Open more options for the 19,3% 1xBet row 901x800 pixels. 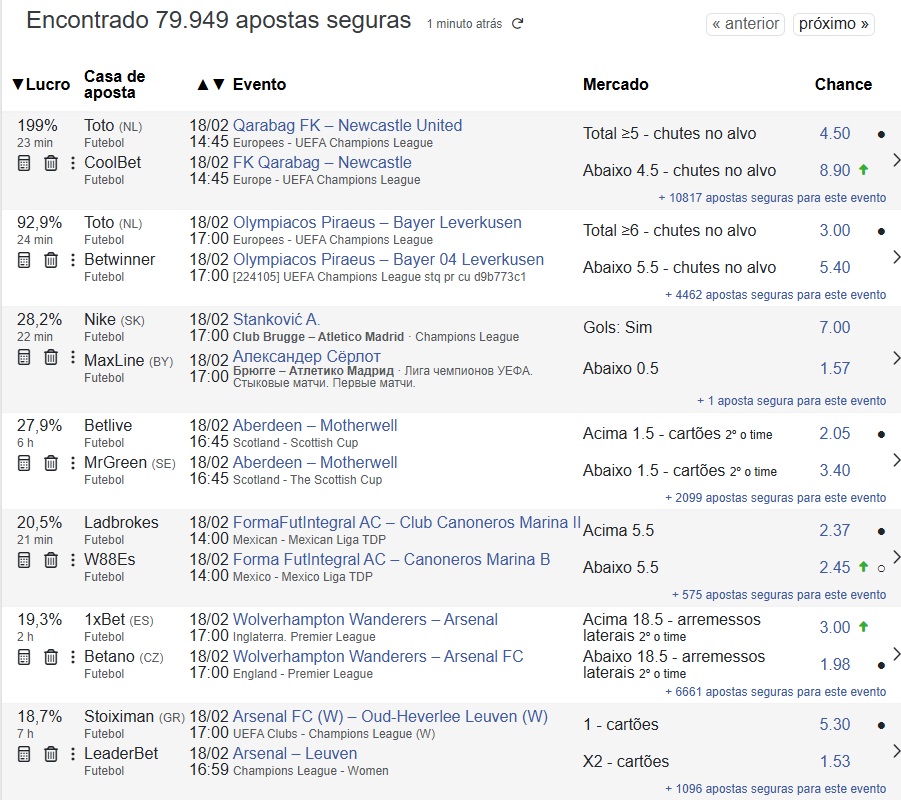point(72,657)
